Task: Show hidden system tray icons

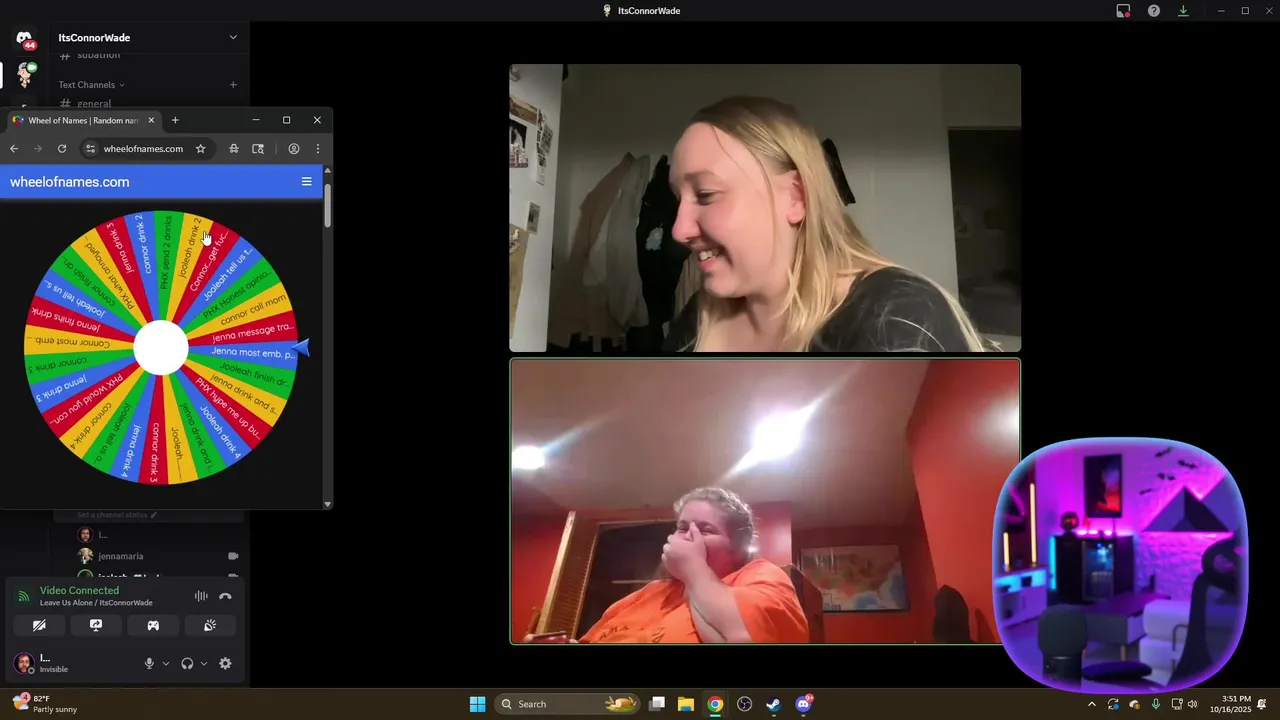Action: tap(1091, 704)
